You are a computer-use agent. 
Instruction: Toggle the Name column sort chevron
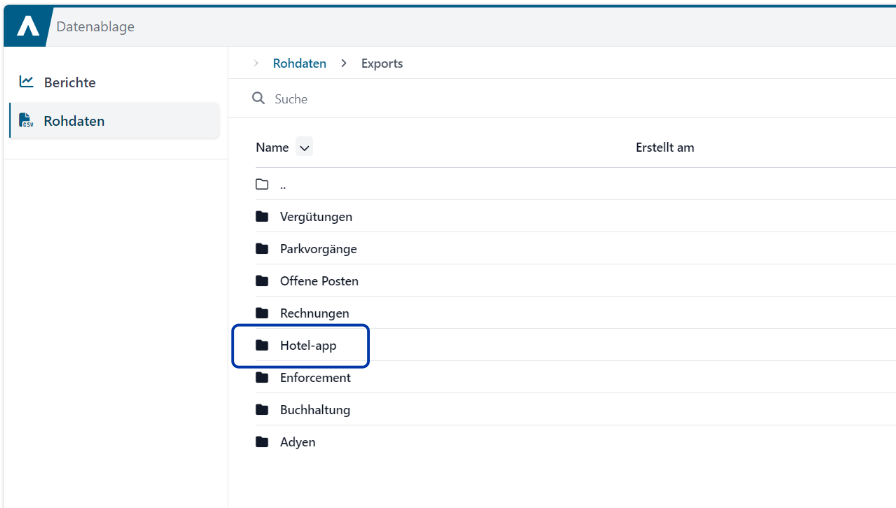305,148
